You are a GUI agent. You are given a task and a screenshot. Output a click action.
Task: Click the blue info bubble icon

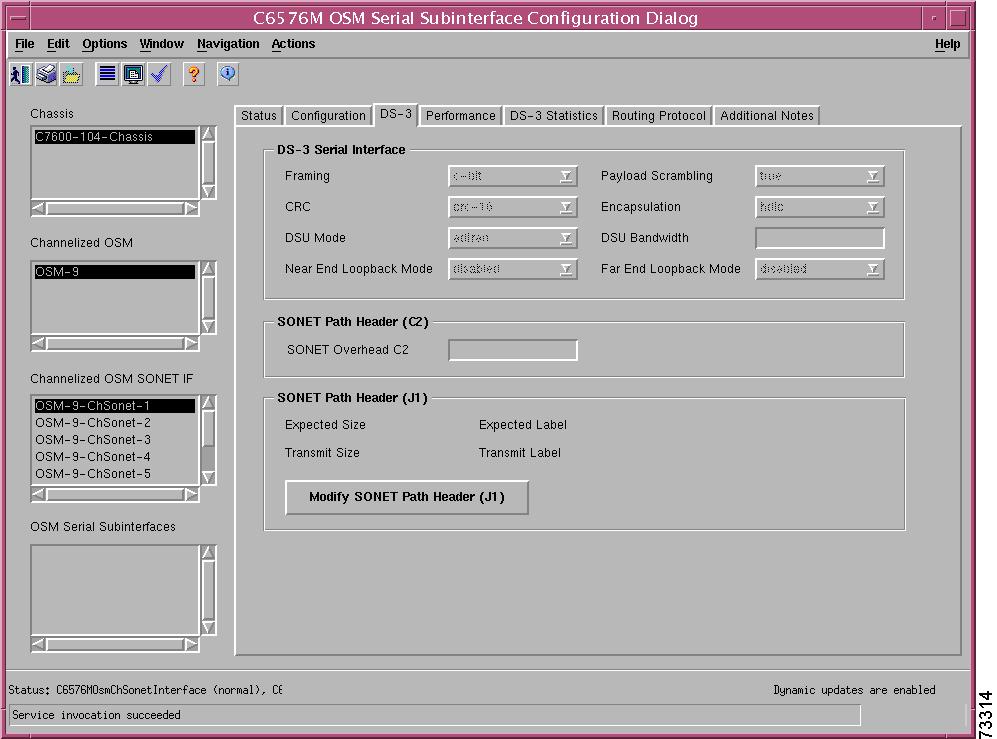click(228, 74)
